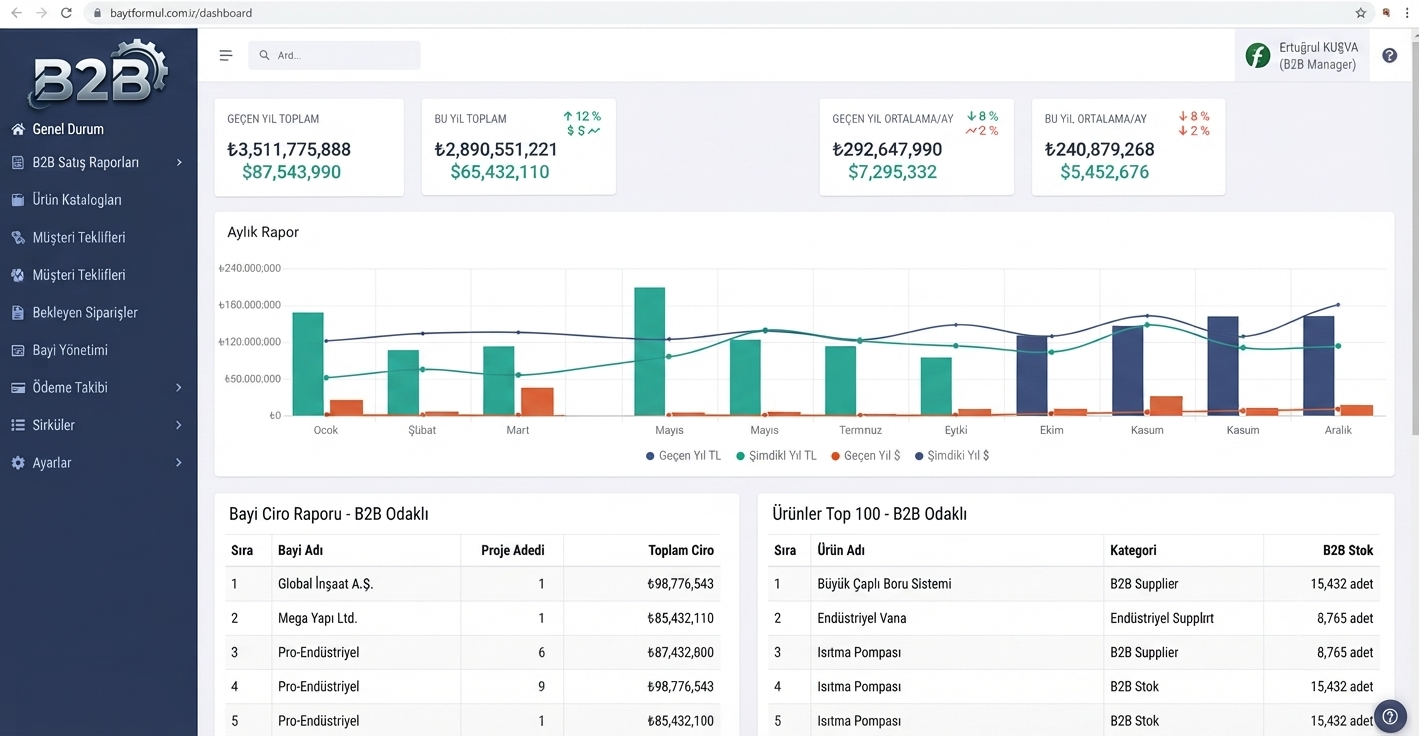Reload the page with the browser refresh icon
This screenshot has height=736, width=1419.
66,13
